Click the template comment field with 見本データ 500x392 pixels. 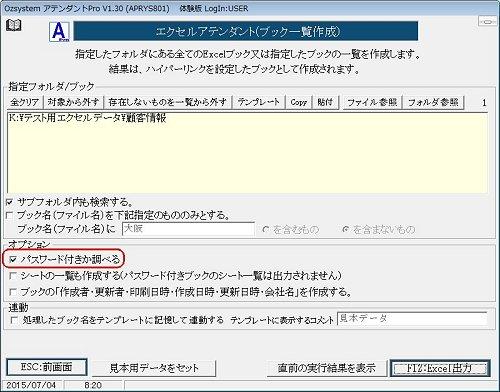[x=412, y=319]
